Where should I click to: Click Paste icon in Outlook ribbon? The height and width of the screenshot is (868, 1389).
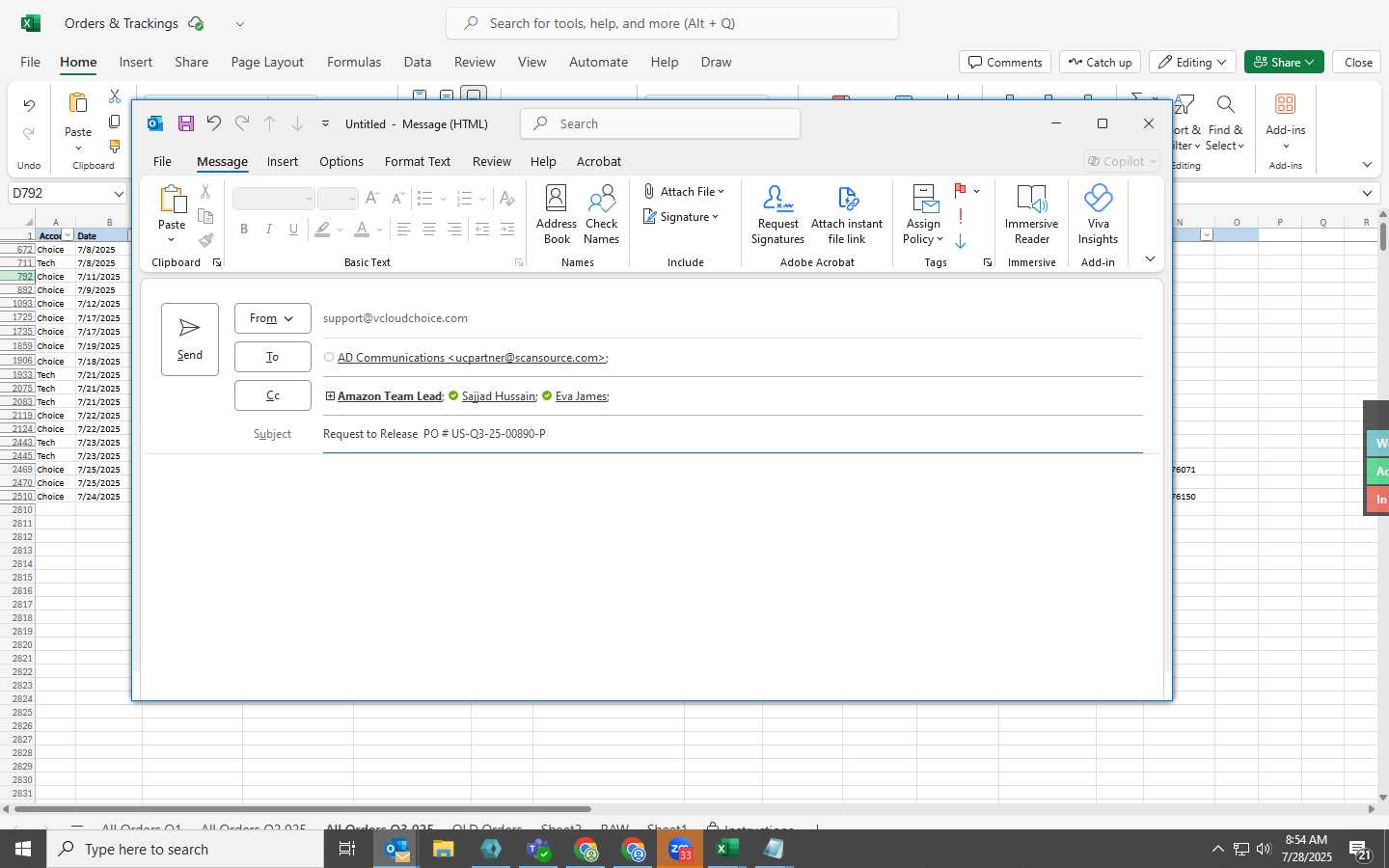click(172, 200)
